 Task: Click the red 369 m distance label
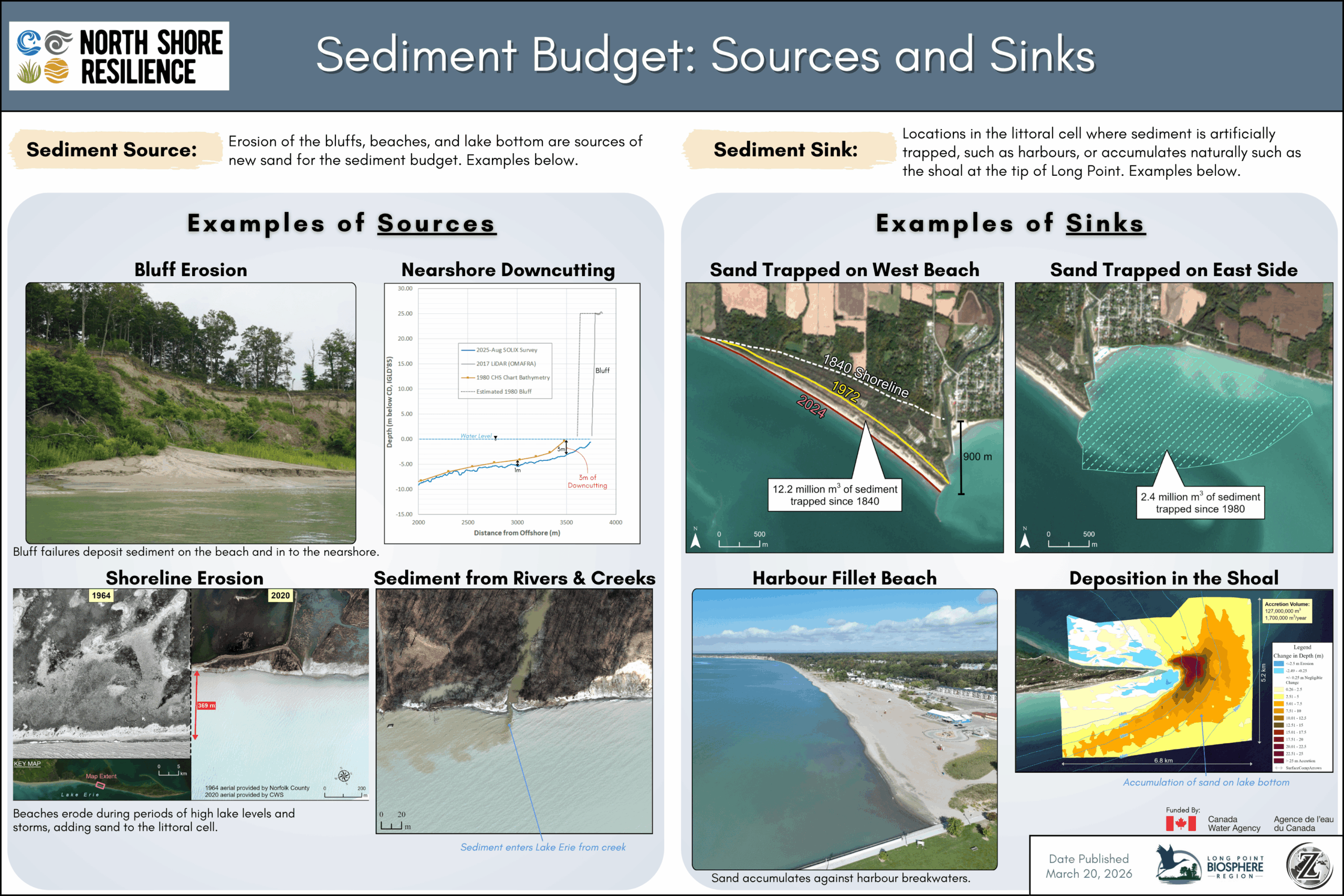tap(206, 705)
